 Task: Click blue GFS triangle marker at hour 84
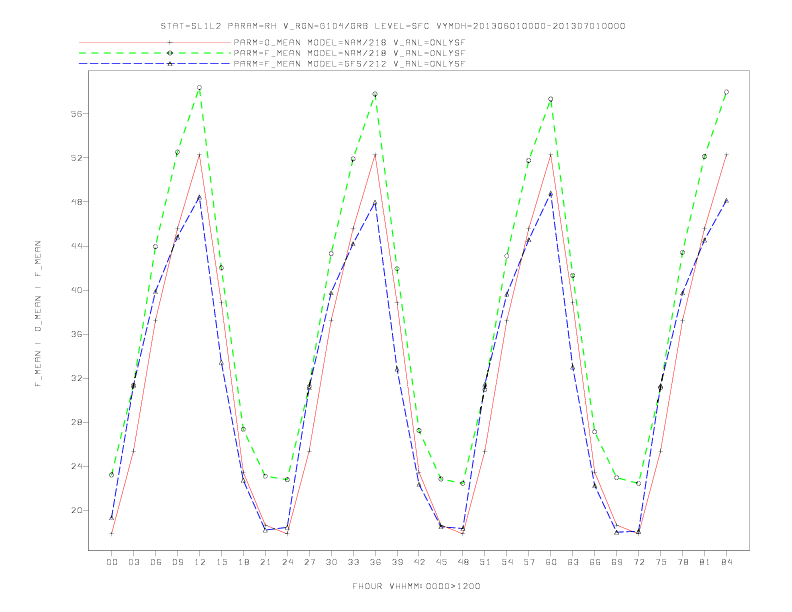726,200
